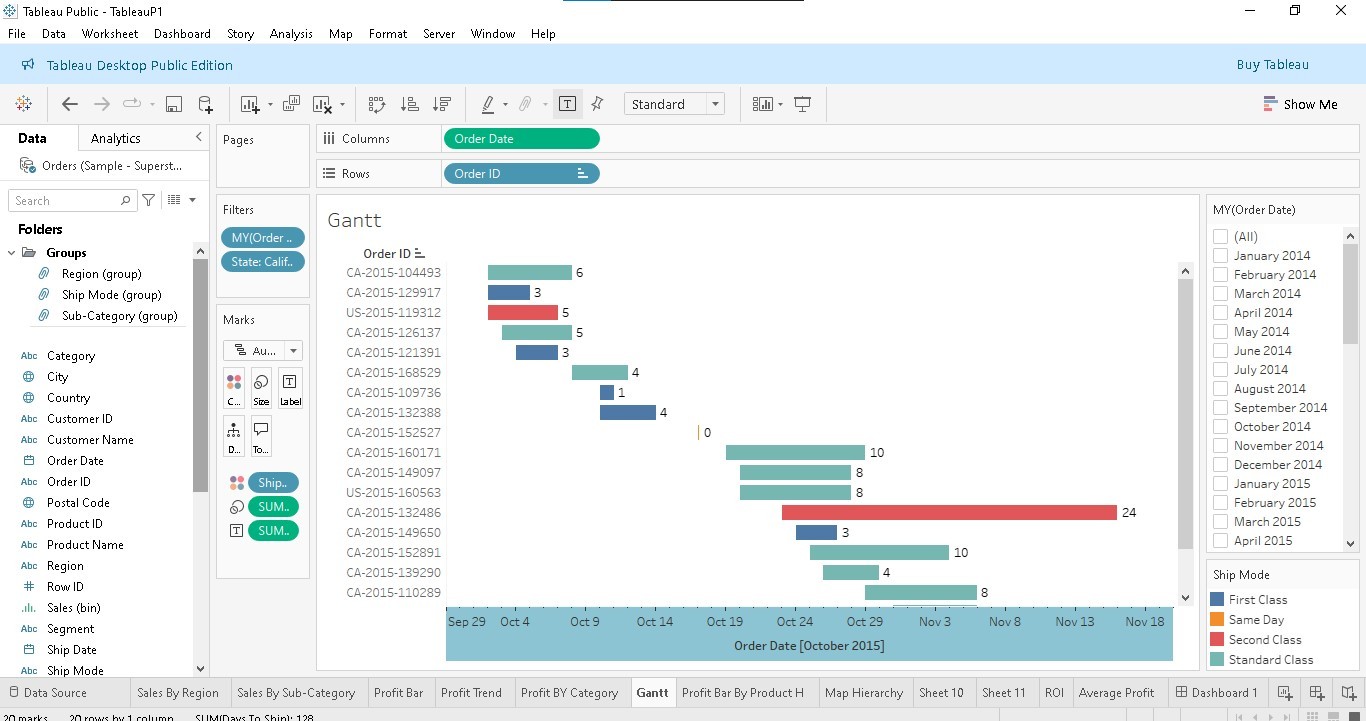
Task: Open the Color button on the Marks card
Action: click(x=233, y=388)
